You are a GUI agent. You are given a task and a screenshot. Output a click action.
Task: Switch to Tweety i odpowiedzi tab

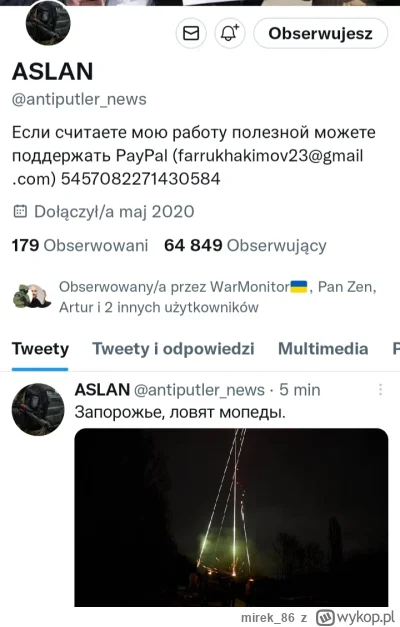(x=173, y=349)
